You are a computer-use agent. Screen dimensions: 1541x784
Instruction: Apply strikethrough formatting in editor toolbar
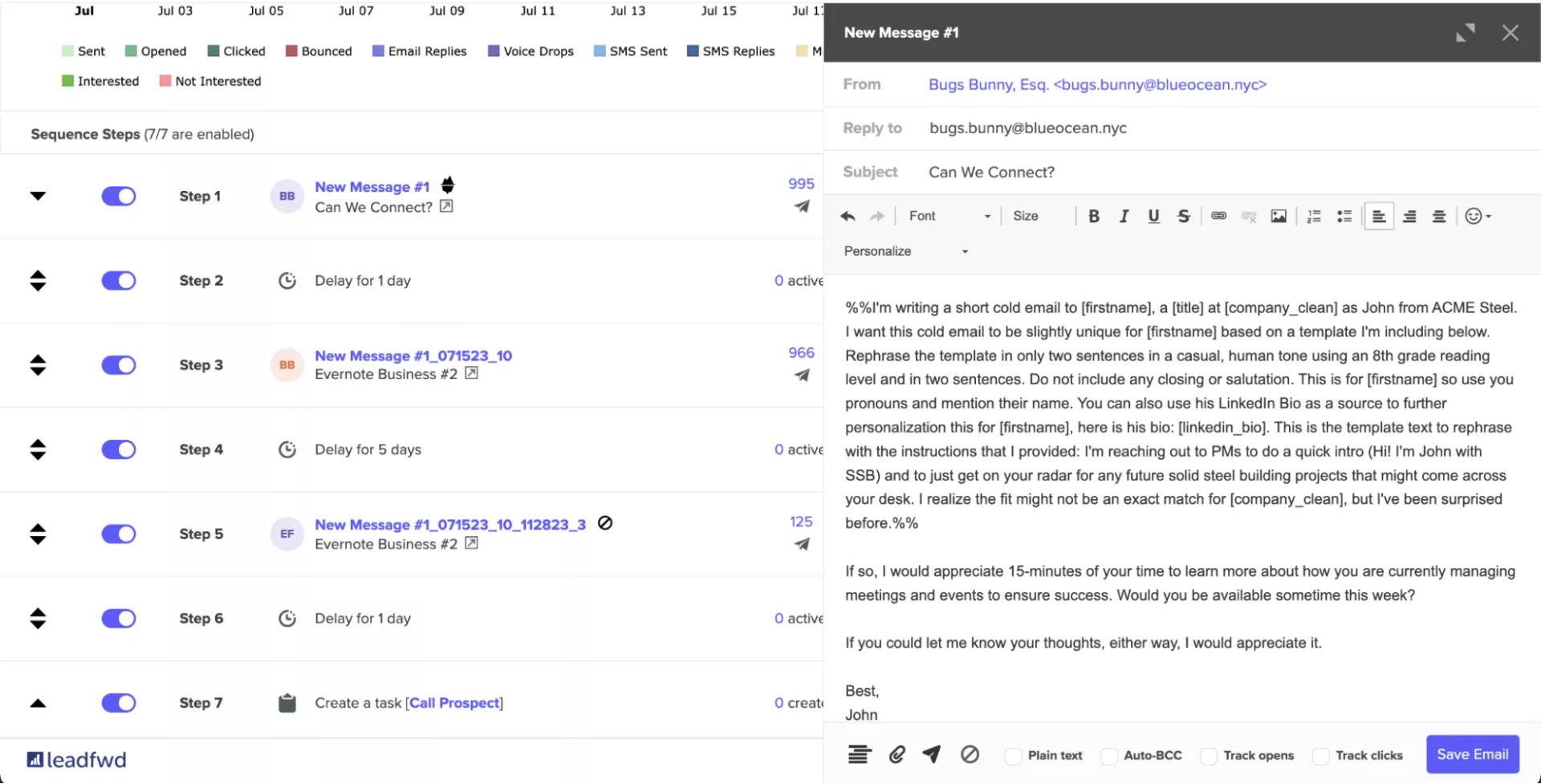pyautogui.click(x=1183, y=216)
